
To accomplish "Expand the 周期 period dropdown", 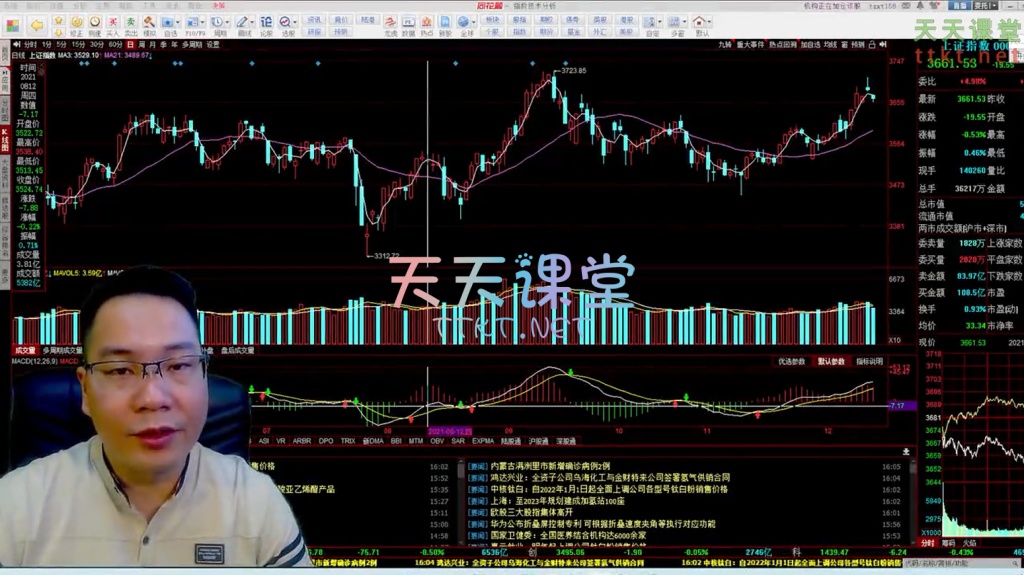I will pos(228,21).
